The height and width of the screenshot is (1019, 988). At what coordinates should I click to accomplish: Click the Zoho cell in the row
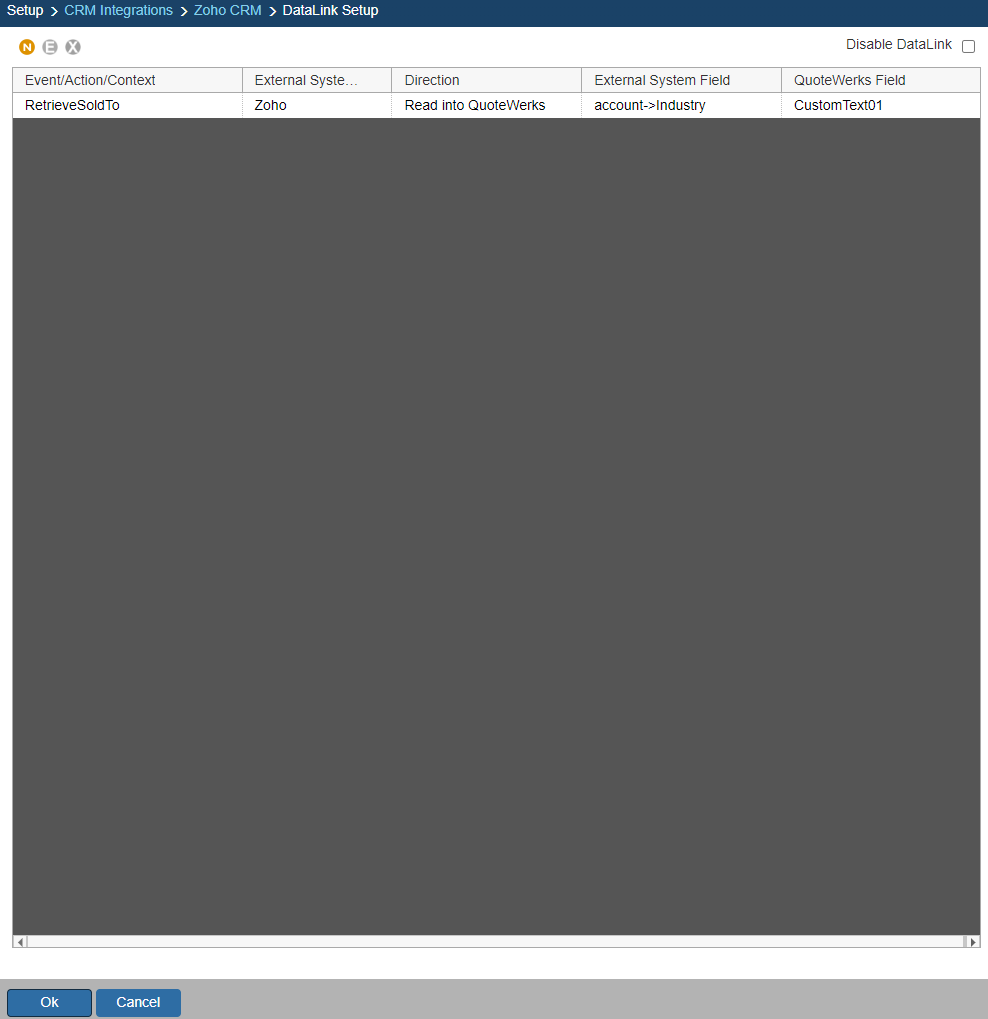317,105
